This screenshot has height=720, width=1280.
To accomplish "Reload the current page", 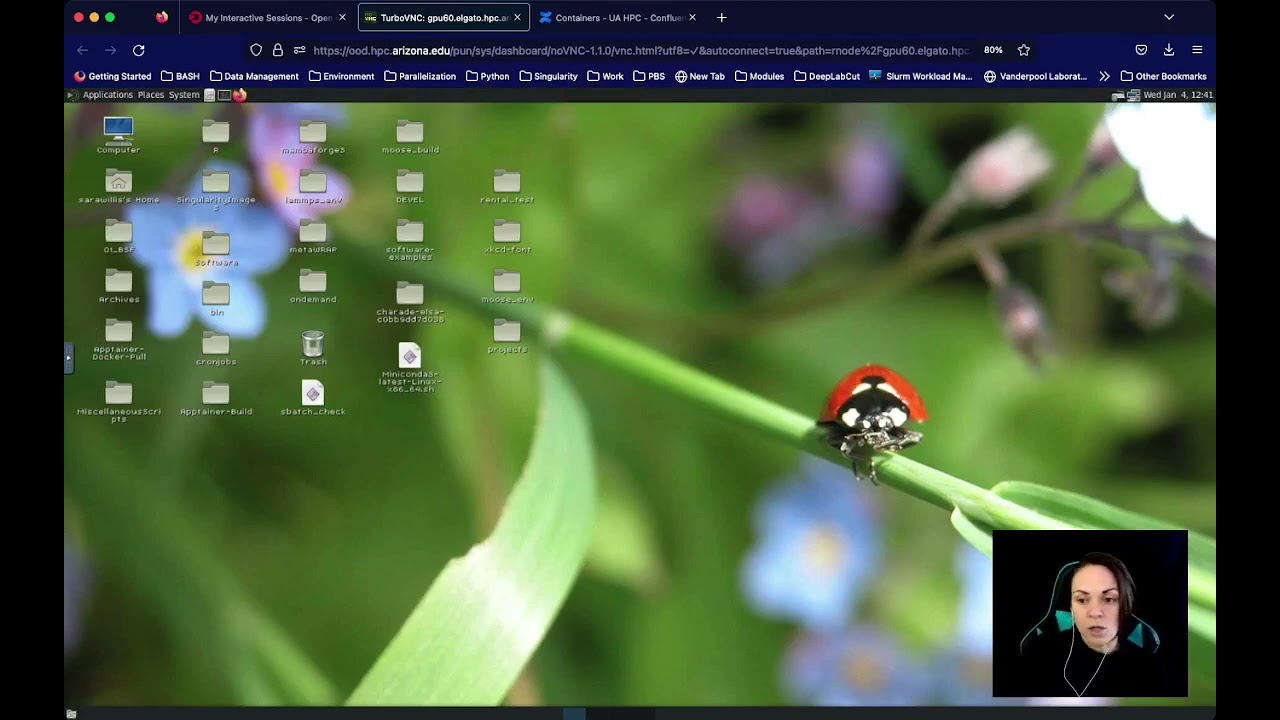I will tap(139, 50).
